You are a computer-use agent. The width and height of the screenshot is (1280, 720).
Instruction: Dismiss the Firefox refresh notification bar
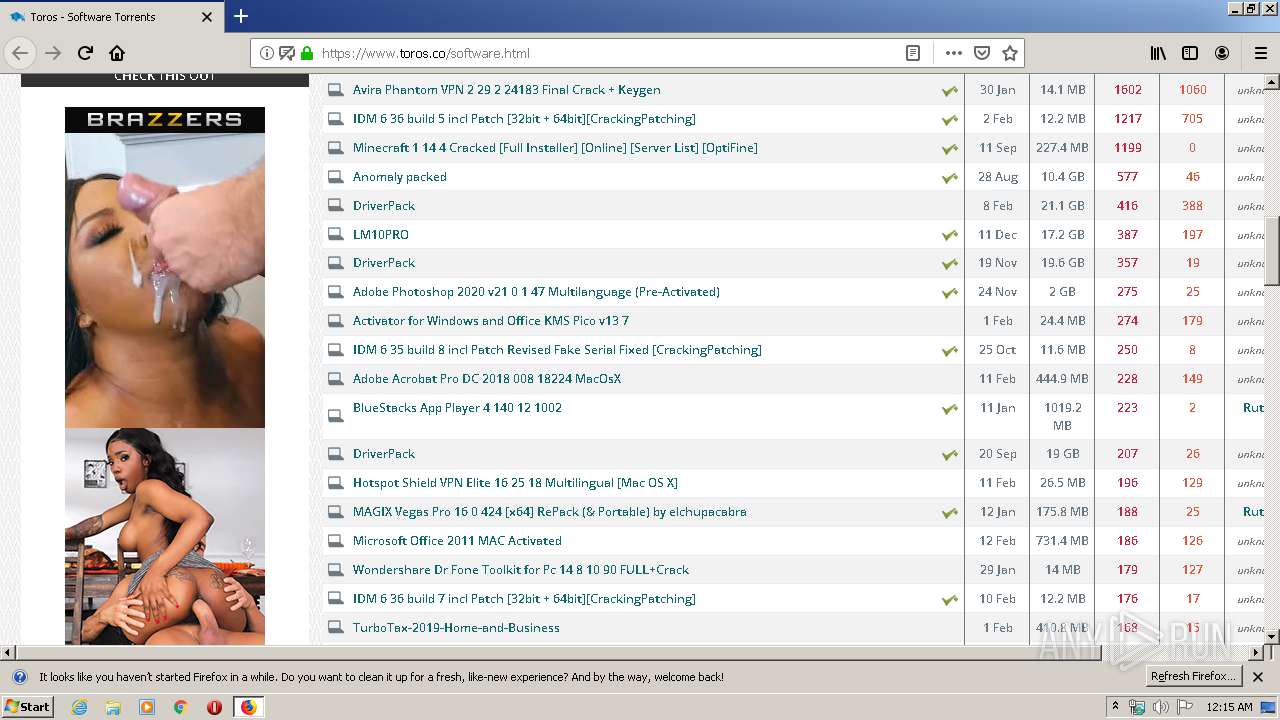click(x=1259, y=677)
